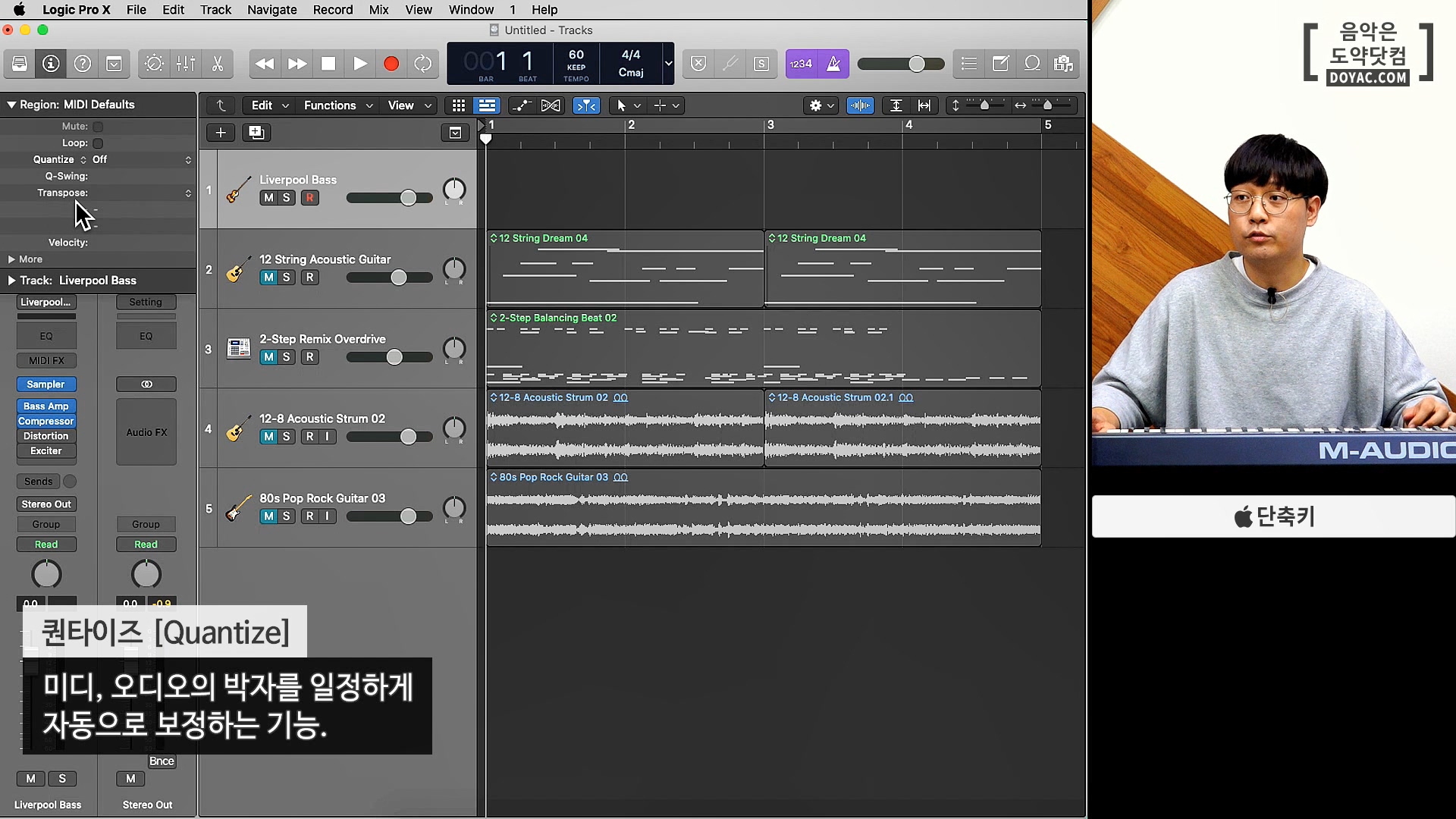
Task: Mute the Liverpool Bass track
Action: [x=268, y=198]
